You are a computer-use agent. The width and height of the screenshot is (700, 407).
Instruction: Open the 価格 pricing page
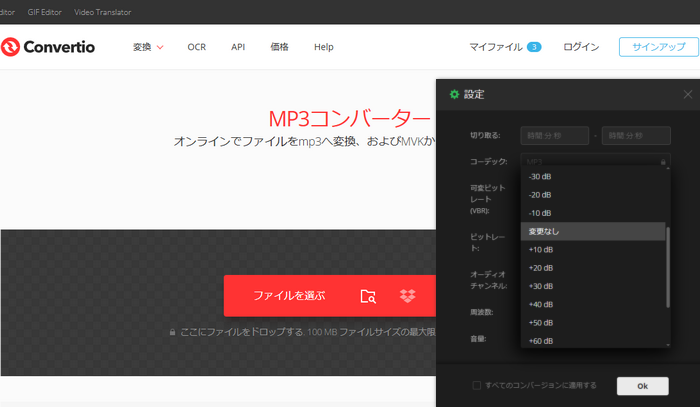click(279, 47)
